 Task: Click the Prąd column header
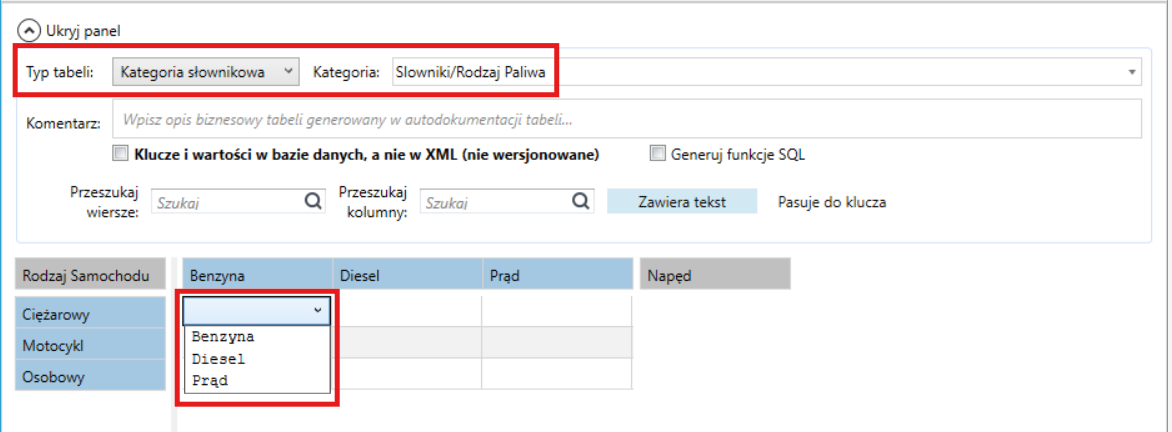pos(558,274)
